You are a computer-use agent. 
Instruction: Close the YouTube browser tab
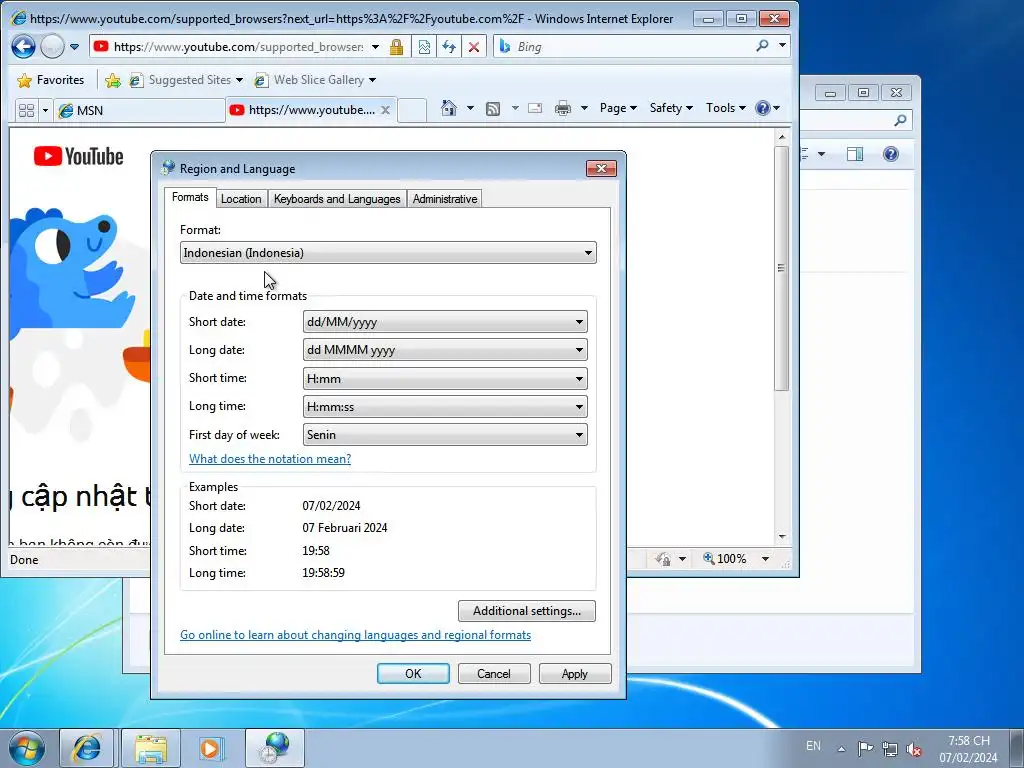385,110
